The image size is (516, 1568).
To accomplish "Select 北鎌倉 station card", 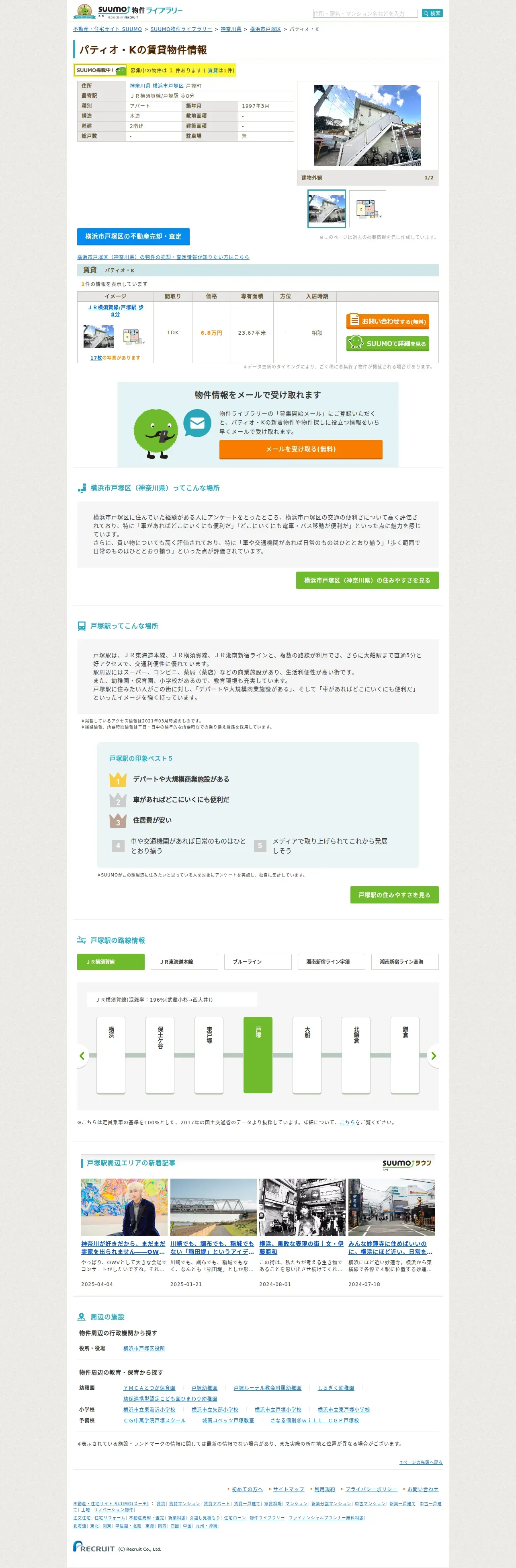I will pos(356,1055).
